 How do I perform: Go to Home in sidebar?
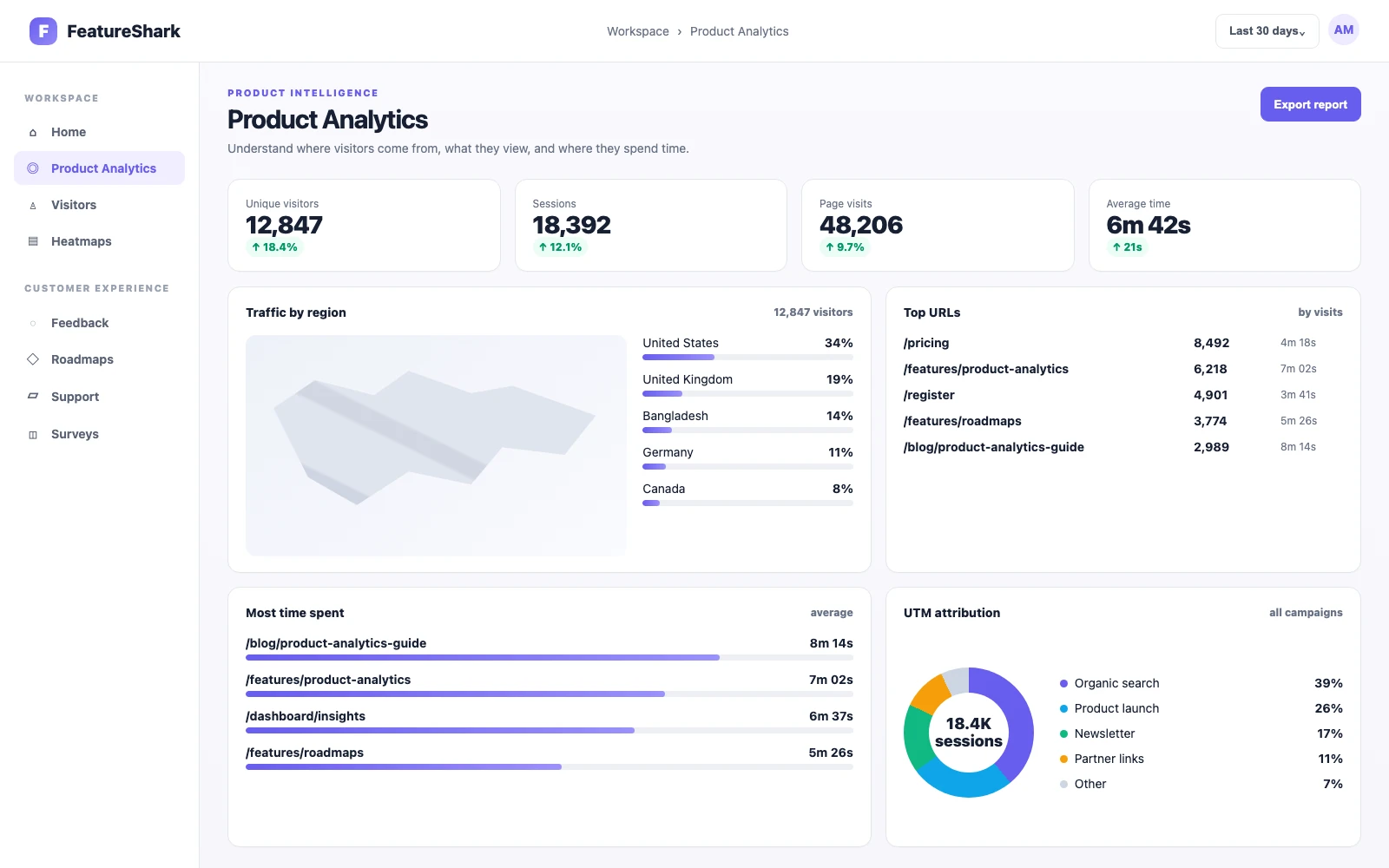coord(99,132)
